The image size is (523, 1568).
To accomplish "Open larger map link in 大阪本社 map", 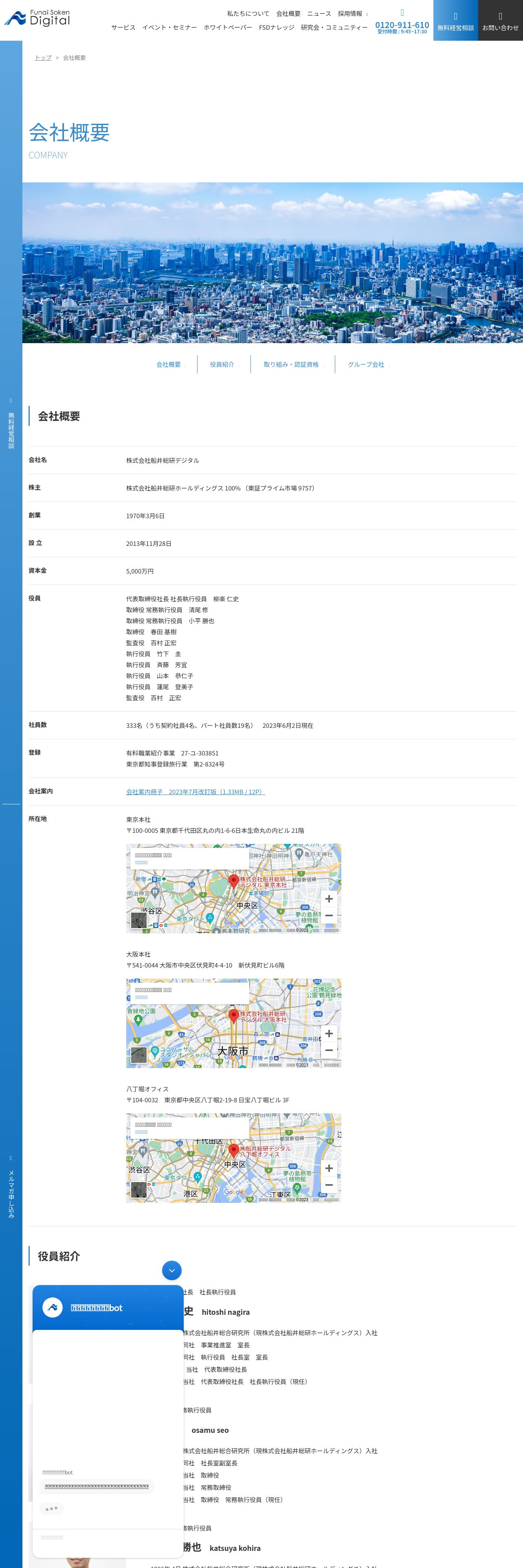I will pyautogui.click(x=141, y=997).
